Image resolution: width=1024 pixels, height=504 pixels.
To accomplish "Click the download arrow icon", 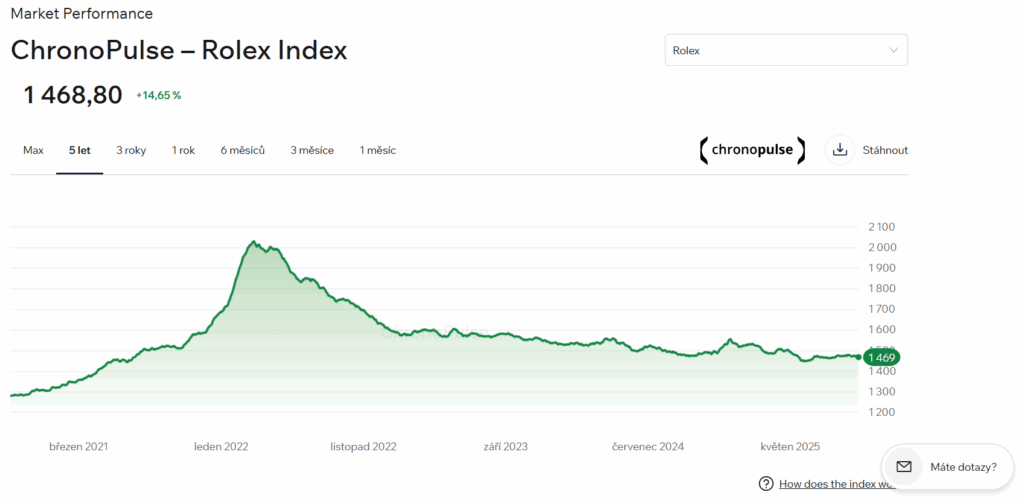I will click(x=840, y=150).
